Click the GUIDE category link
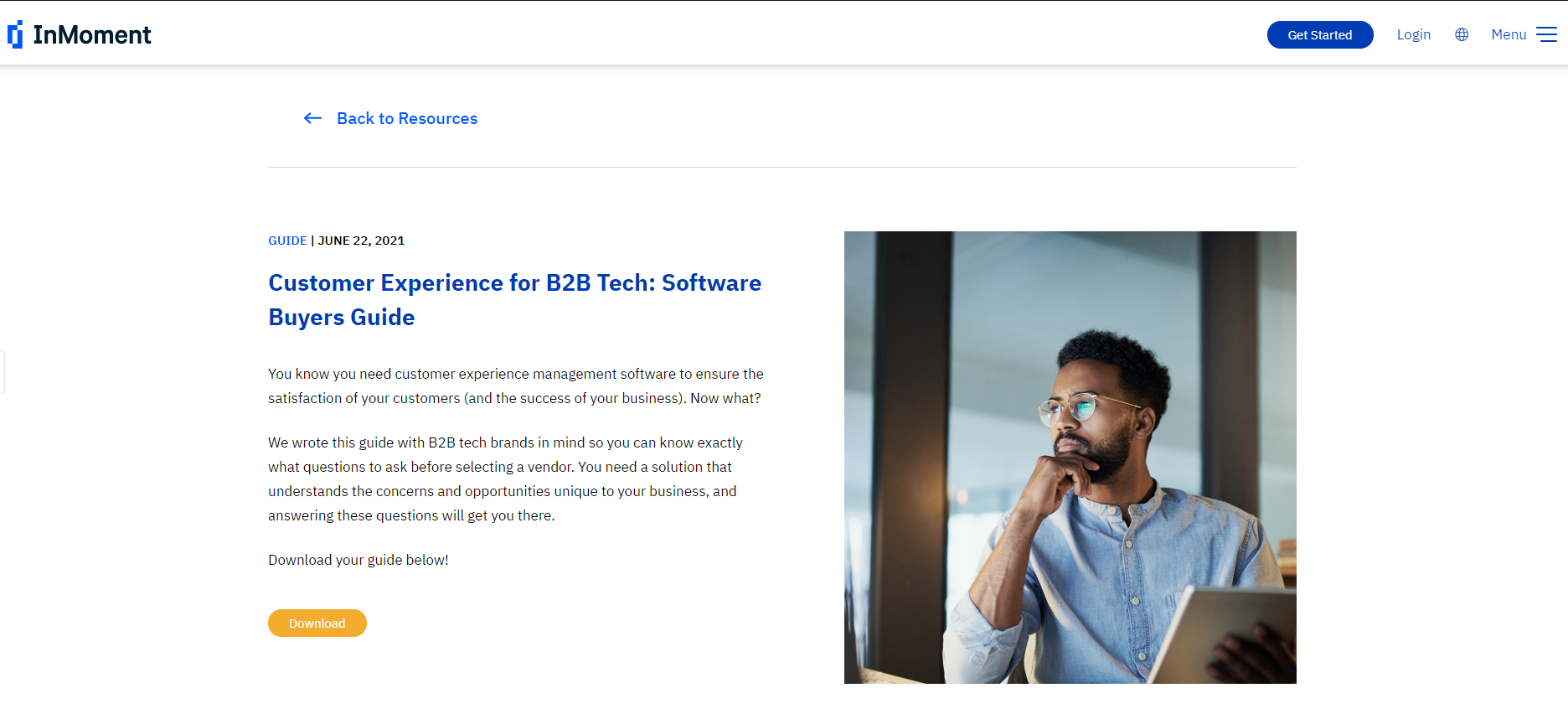The image size is (1568, 714). click(x=287, y=241)
